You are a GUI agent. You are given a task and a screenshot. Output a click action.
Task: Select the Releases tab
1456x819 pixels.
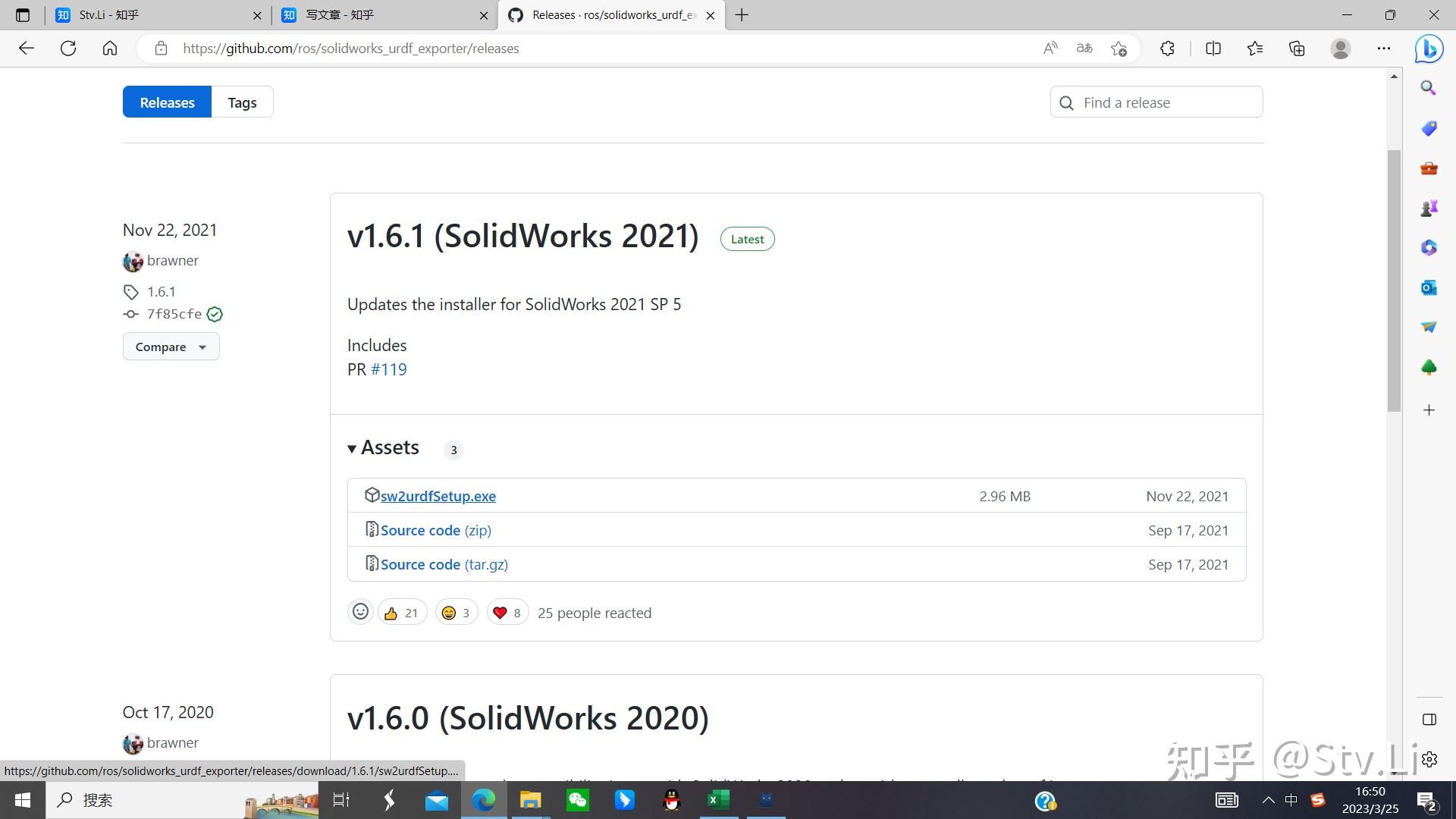pyautogui.click(x=167, y=102)
